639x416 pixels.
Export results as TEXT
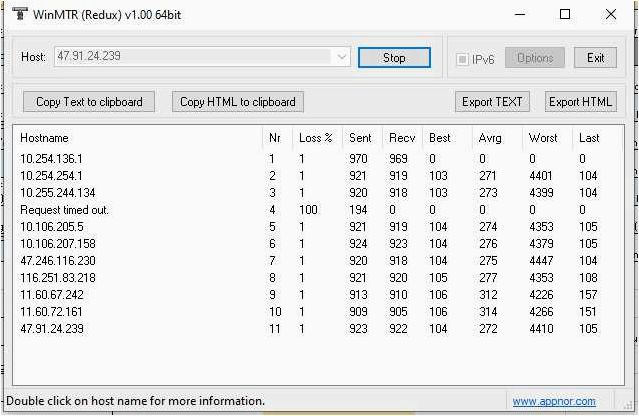pyautogui.click(x=492, y=101)
